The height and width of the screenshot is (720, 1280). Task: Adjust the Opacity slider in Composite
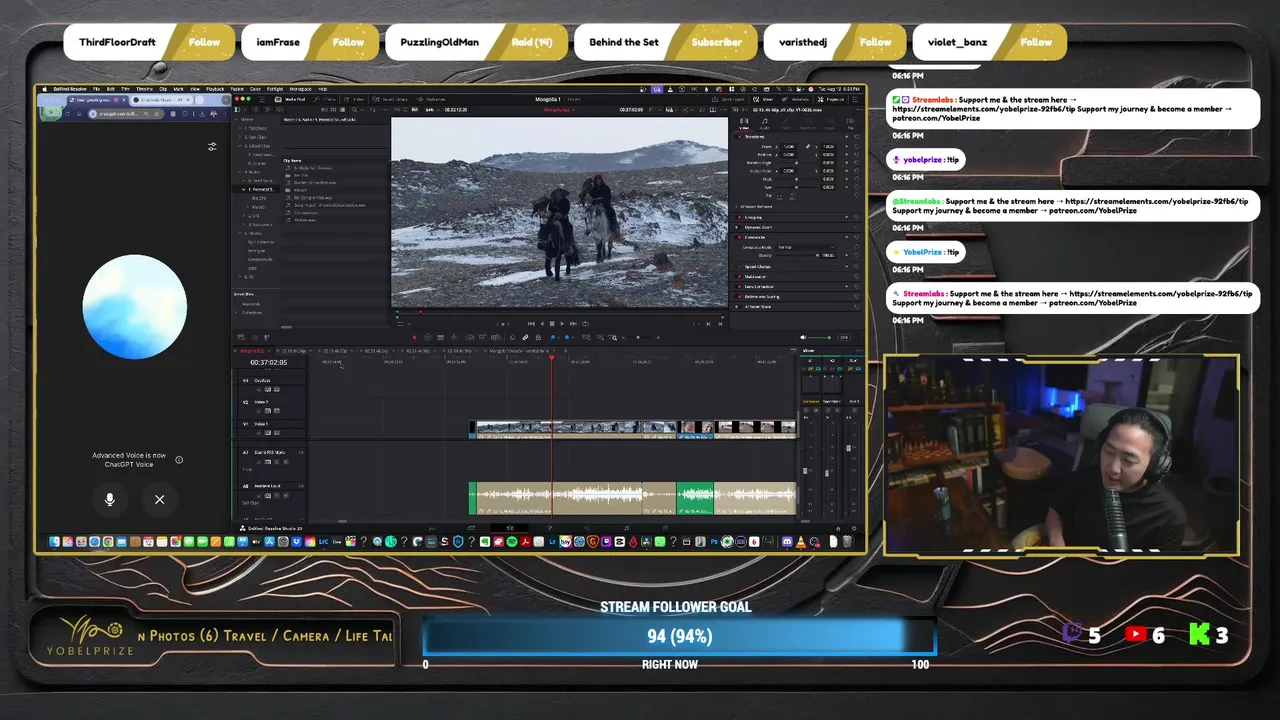[797, 255]
